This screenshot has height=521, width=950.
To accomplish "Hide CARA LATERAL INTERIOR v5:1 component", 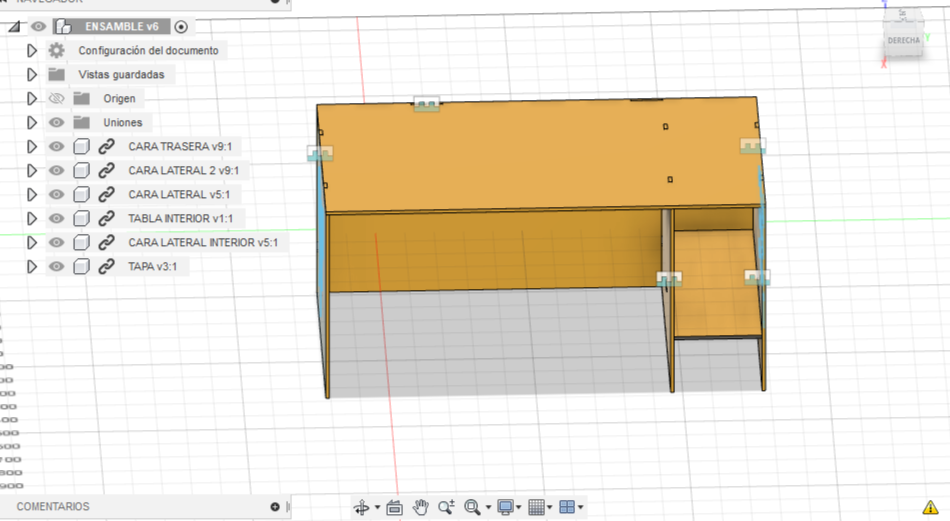I will tap(56, 242).
